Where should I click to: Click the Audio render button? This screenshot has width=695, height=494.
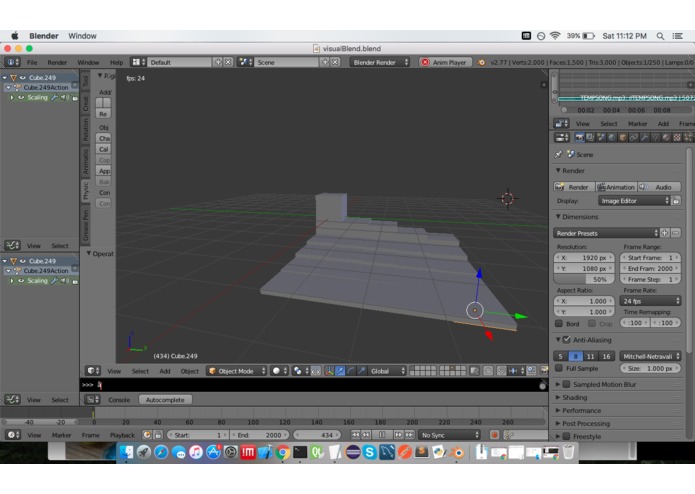[659, 187]
